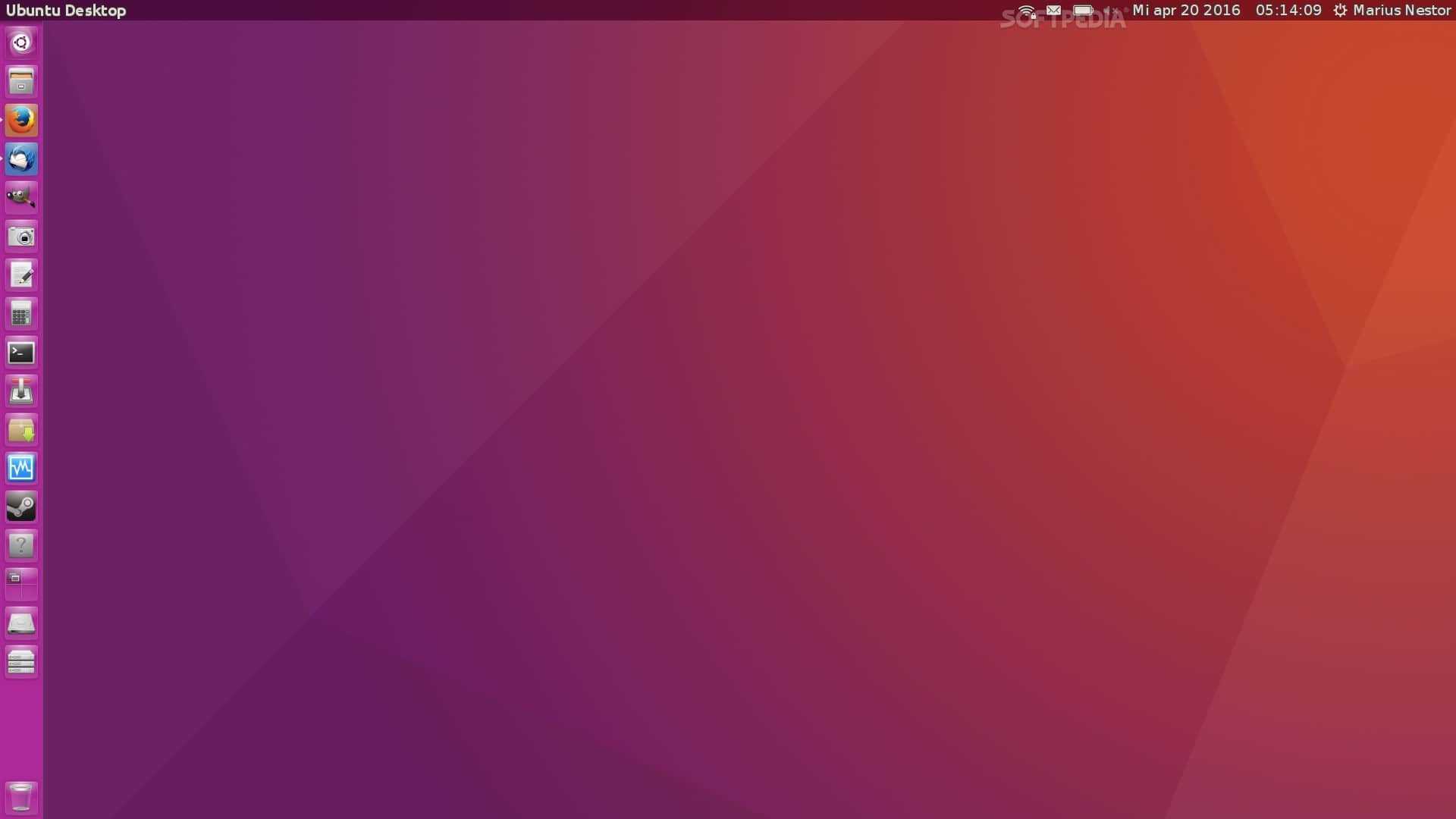Launch the Calculator app
1456x819 pixels.
coord(20,313)
